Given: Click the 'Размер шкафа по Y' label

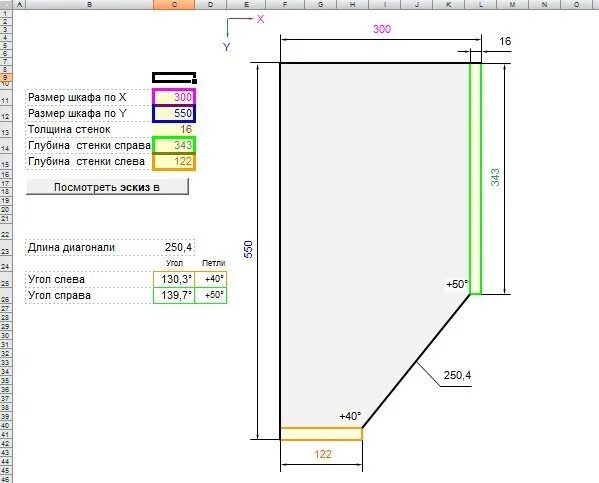Looking at the screenshot, I should [77, 113].
